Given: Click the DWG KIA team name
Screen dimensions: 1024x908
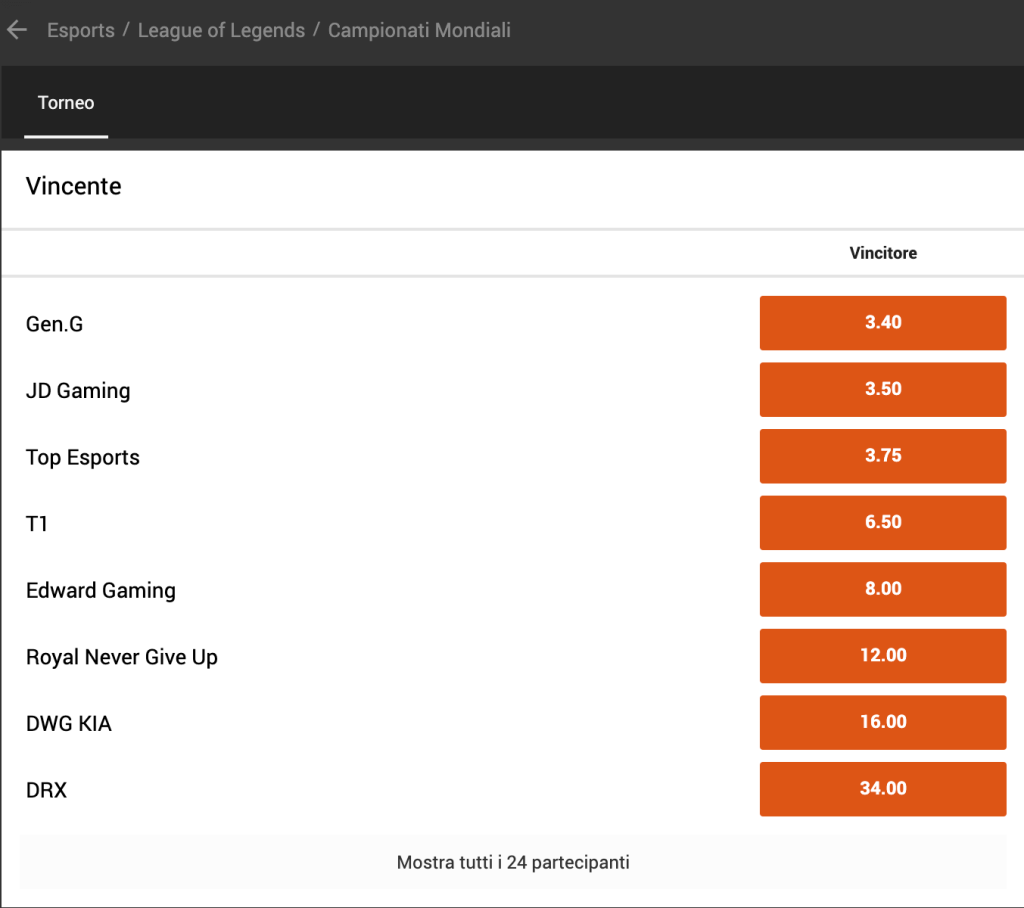Looking at the screenshot, I should [x=69, y=724].
